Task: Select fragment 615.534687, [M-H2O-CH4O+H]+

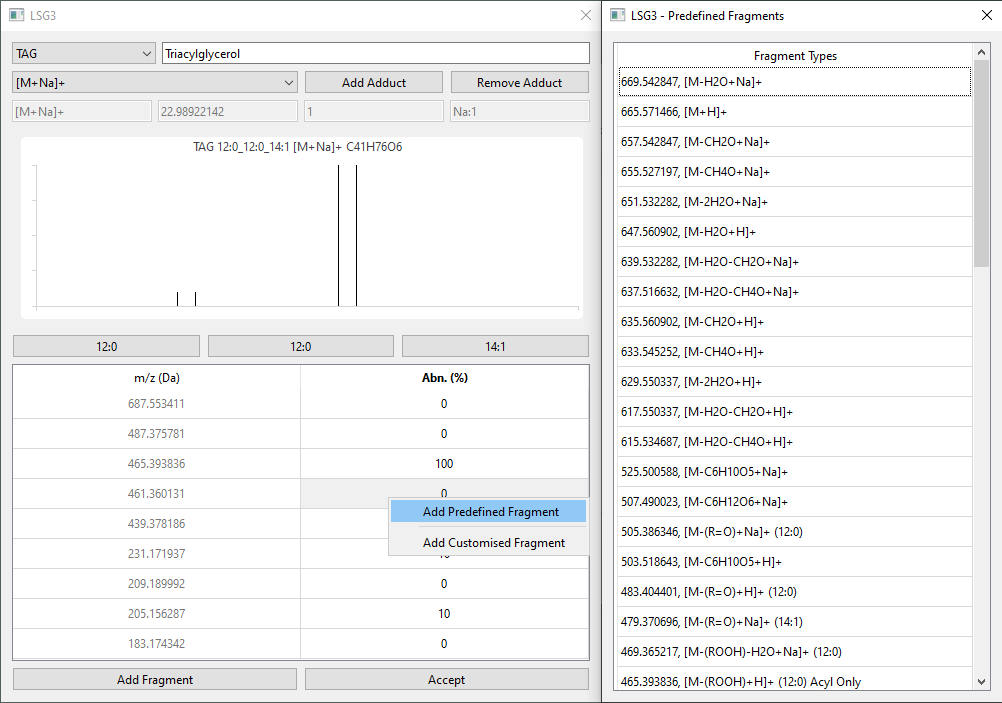Action: click(795, 442)
